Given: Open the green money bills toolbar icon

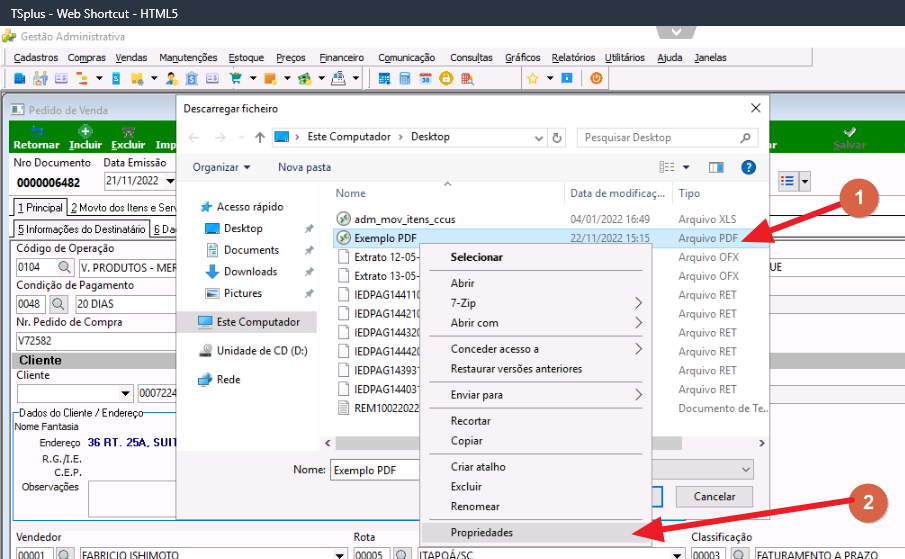Looking at the screenshot, I should coord(305,78).
